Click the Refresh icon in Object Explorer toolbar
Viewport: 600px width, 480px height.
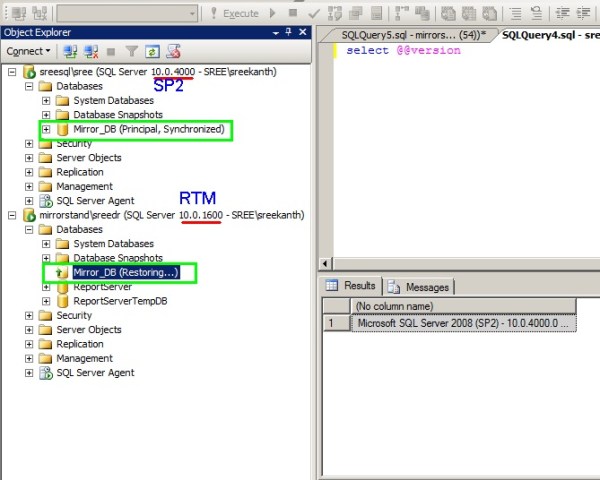(x=151, y=51)
